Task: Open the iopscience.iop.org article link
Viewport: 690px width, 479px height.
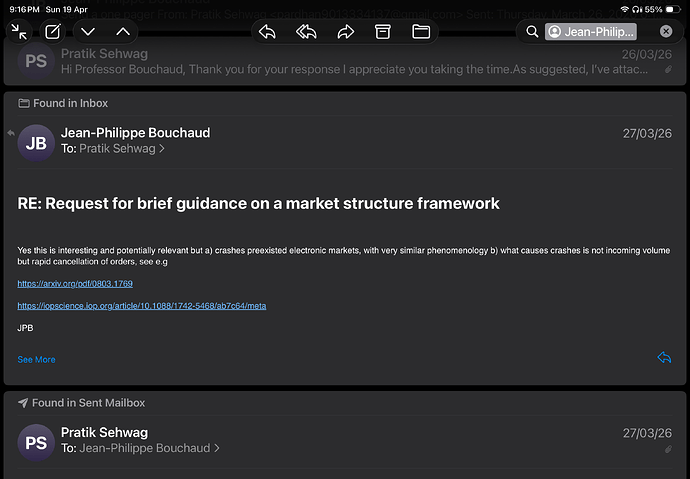Action: click(141, 306)
